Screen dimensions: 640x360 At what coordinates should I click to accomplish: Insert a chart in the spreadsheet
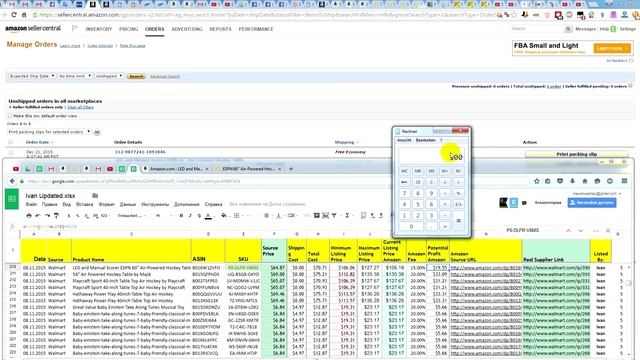point(325,216)
